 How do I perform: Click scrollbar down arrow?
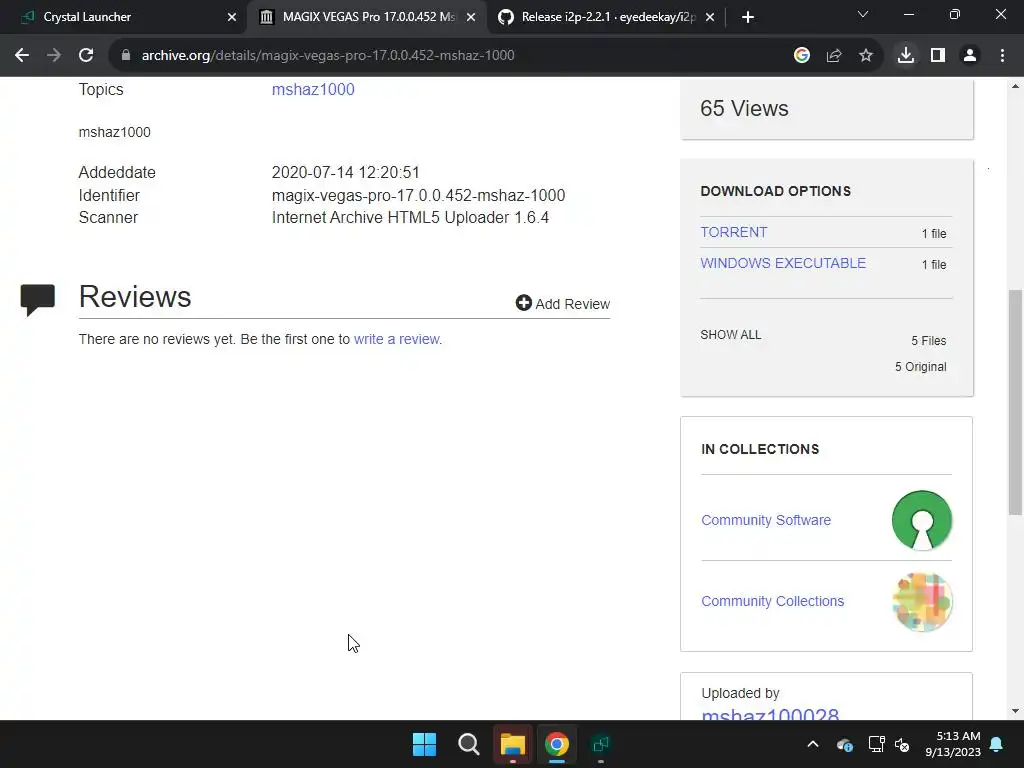click(x=1015, y=711)
